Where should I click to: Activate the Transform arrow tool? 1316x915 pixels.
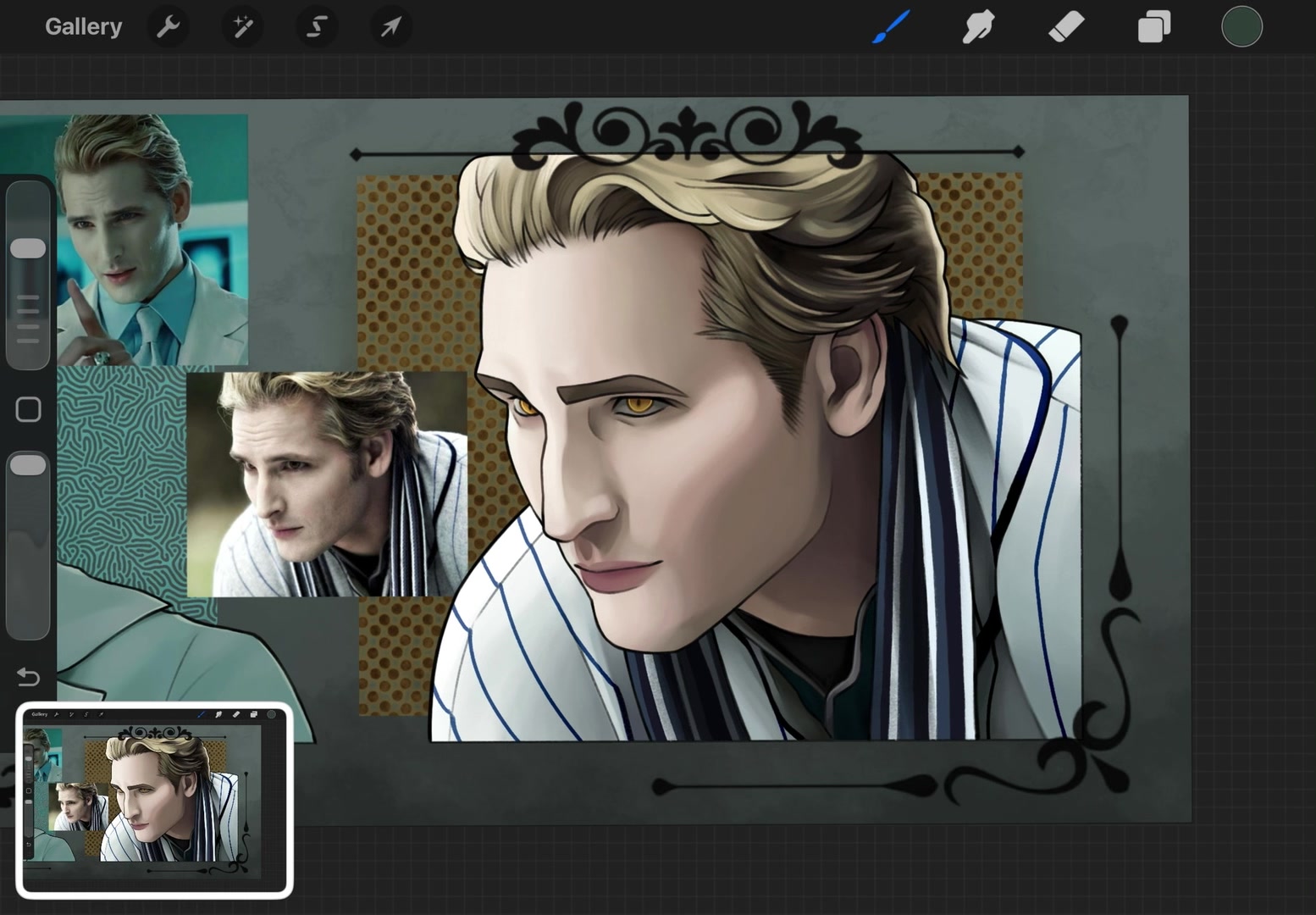391,27
